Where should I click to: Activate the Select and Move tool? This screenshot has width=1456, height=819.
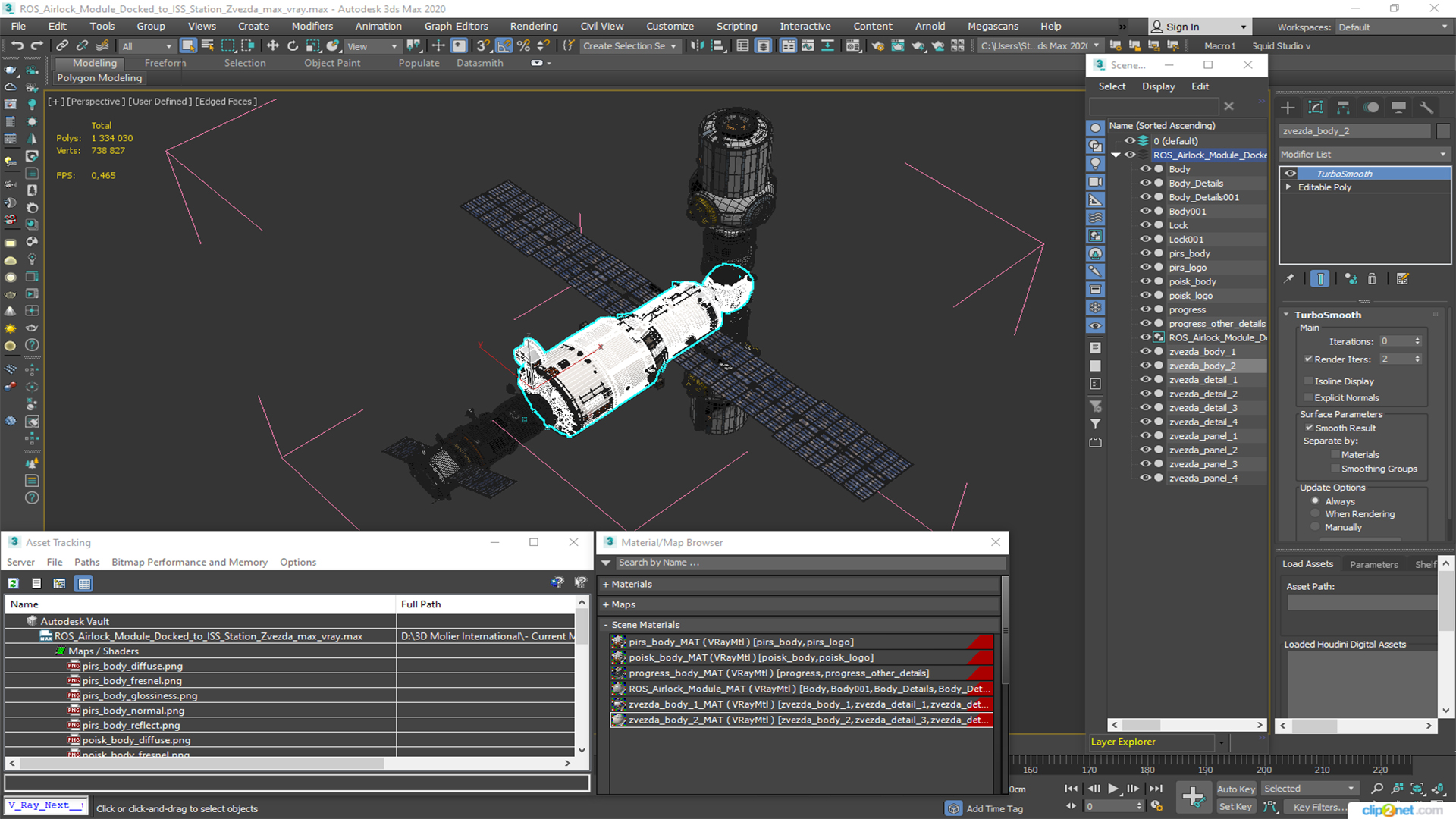point(273,45)
